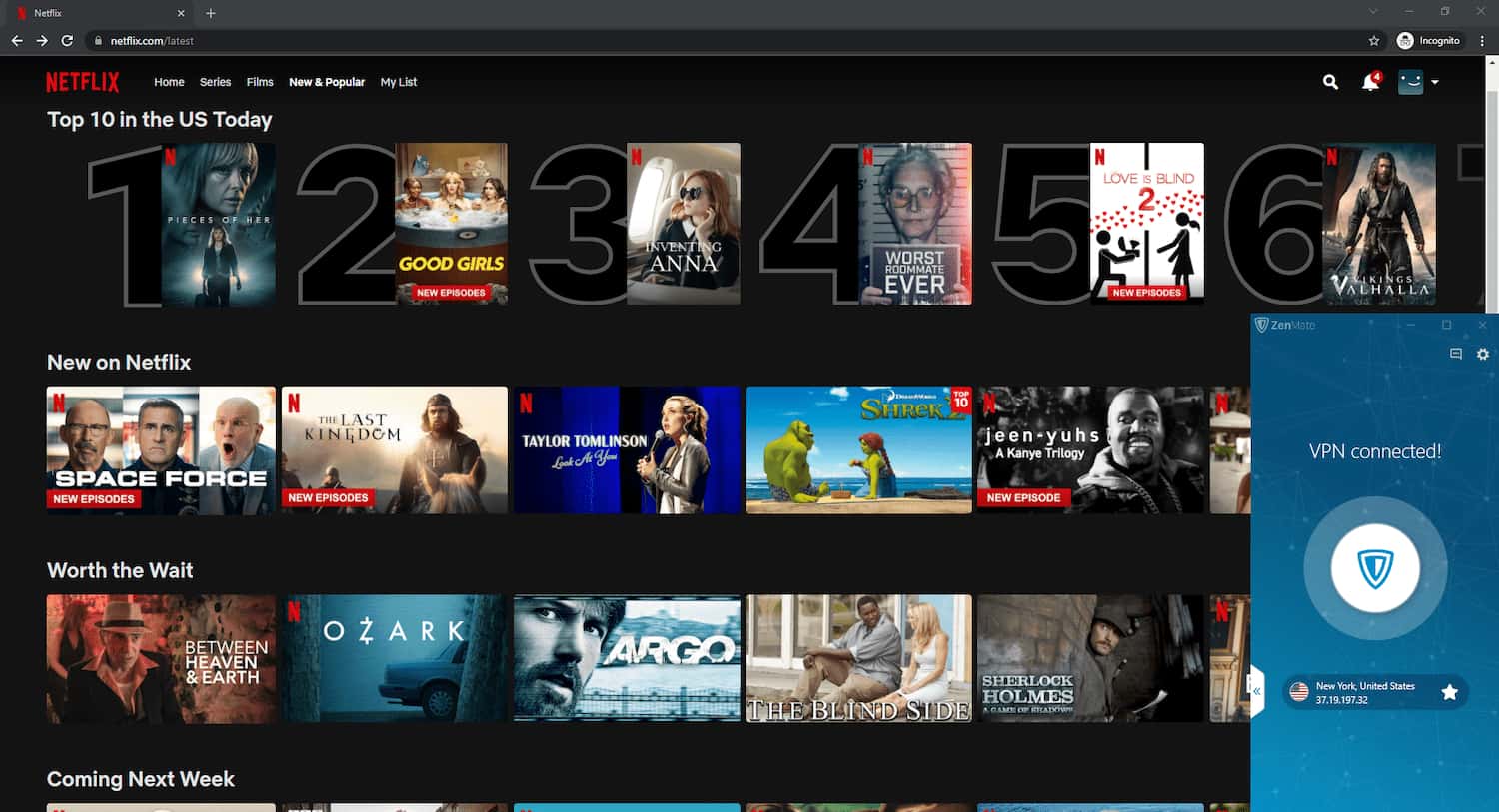Click the Netflix logo

(83, 82)
